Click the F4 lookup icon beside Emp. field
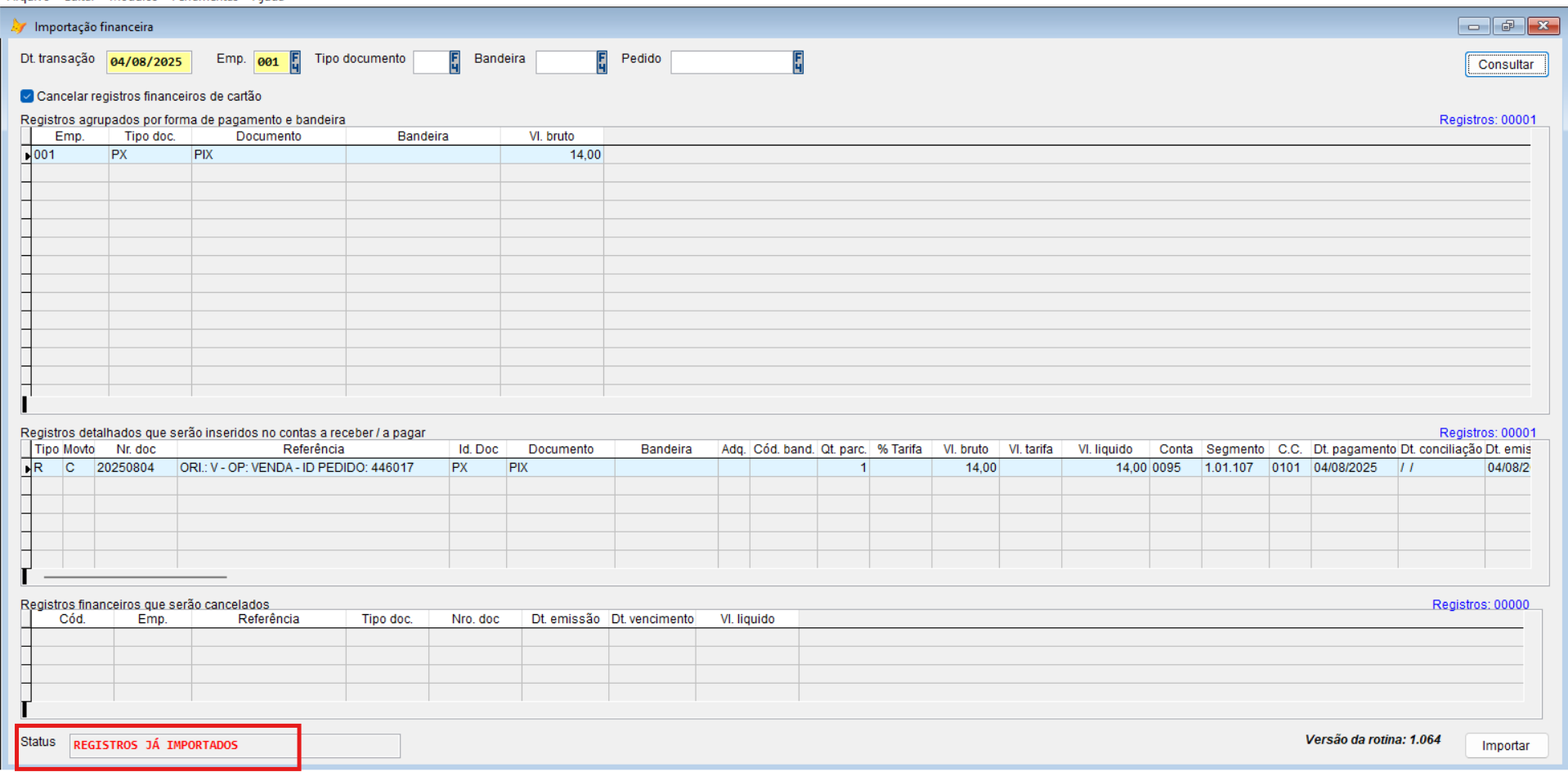Viewport: 1568px width, 772px height. pos(295,62)
